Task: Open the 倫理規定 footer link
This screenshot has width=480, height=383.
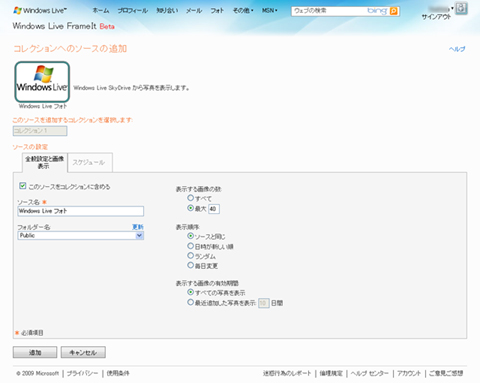Action: 331,373
